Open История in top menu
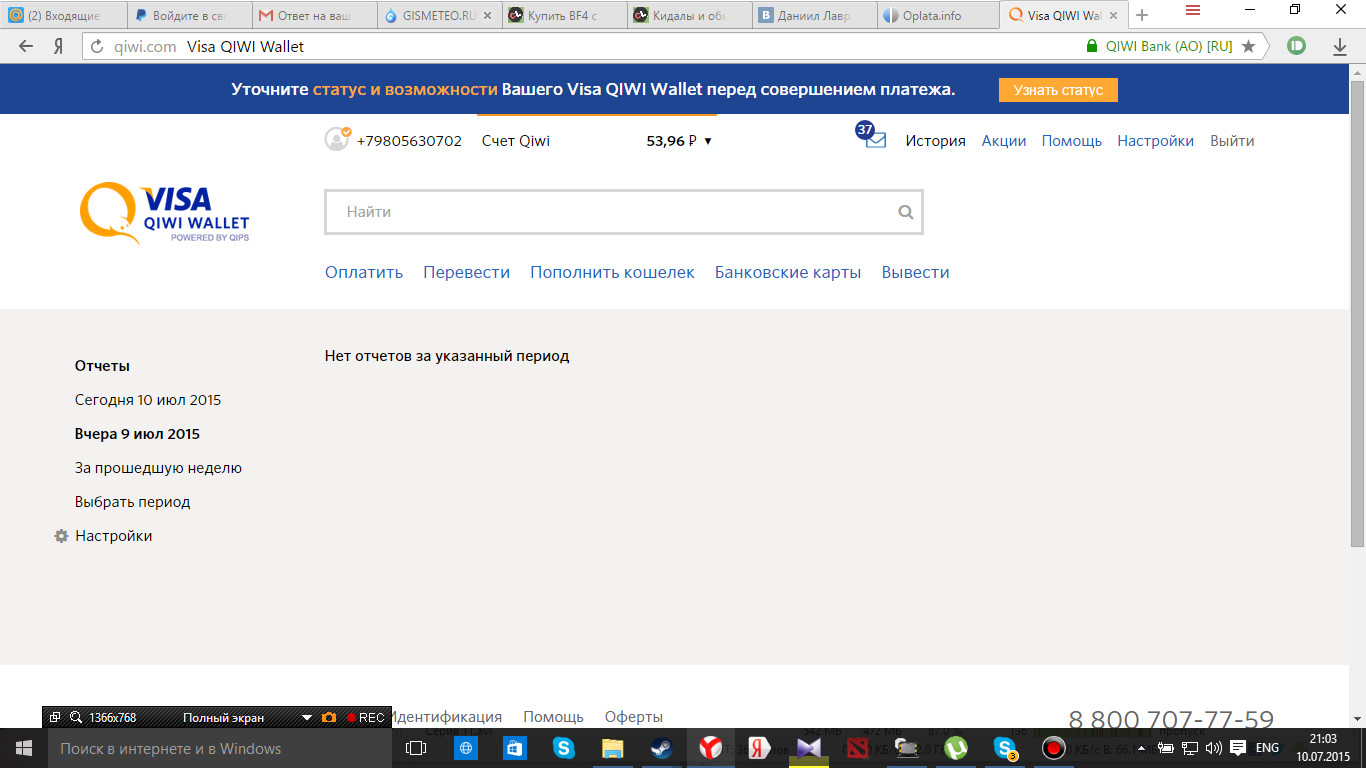 (936, 141)
